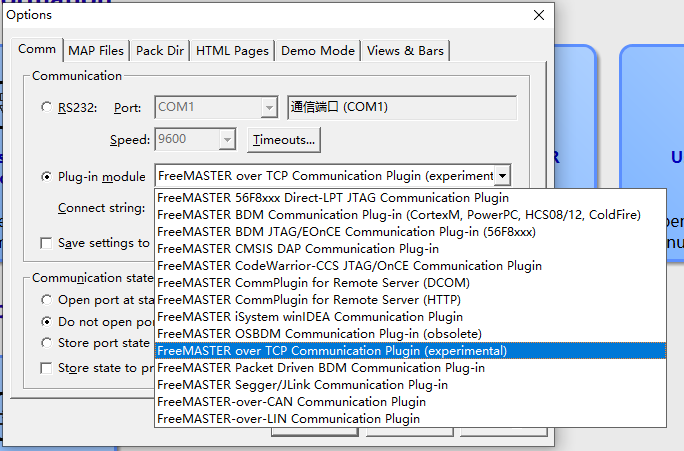684x451 pixels.
Task: Choose FreeMASTER-over-LIN Communication Plugin
Action: coord(288,419)
